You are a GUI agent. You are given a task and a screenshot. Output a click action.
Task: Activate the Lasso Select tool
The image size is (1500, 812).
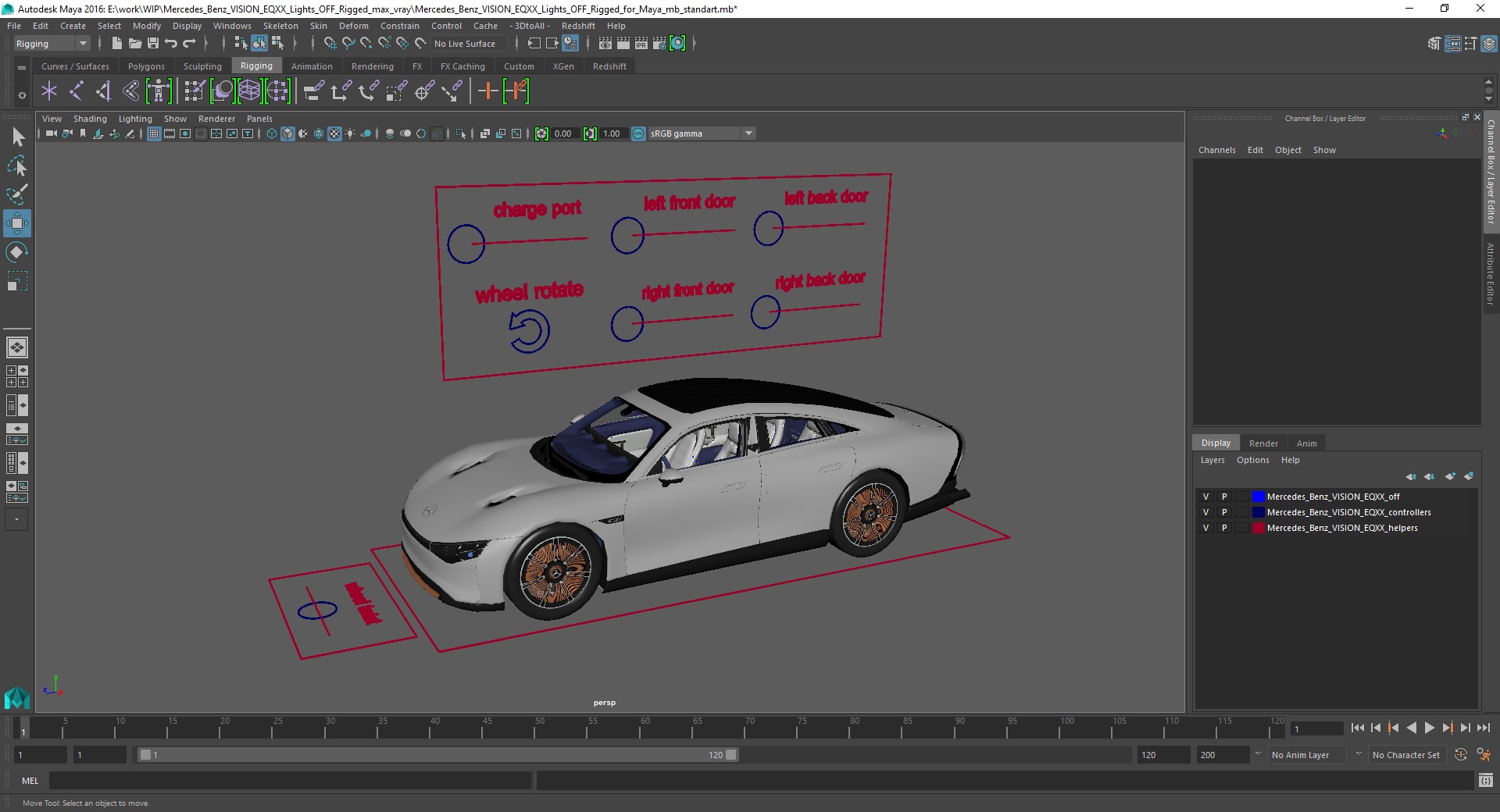[x=17, y=166]
